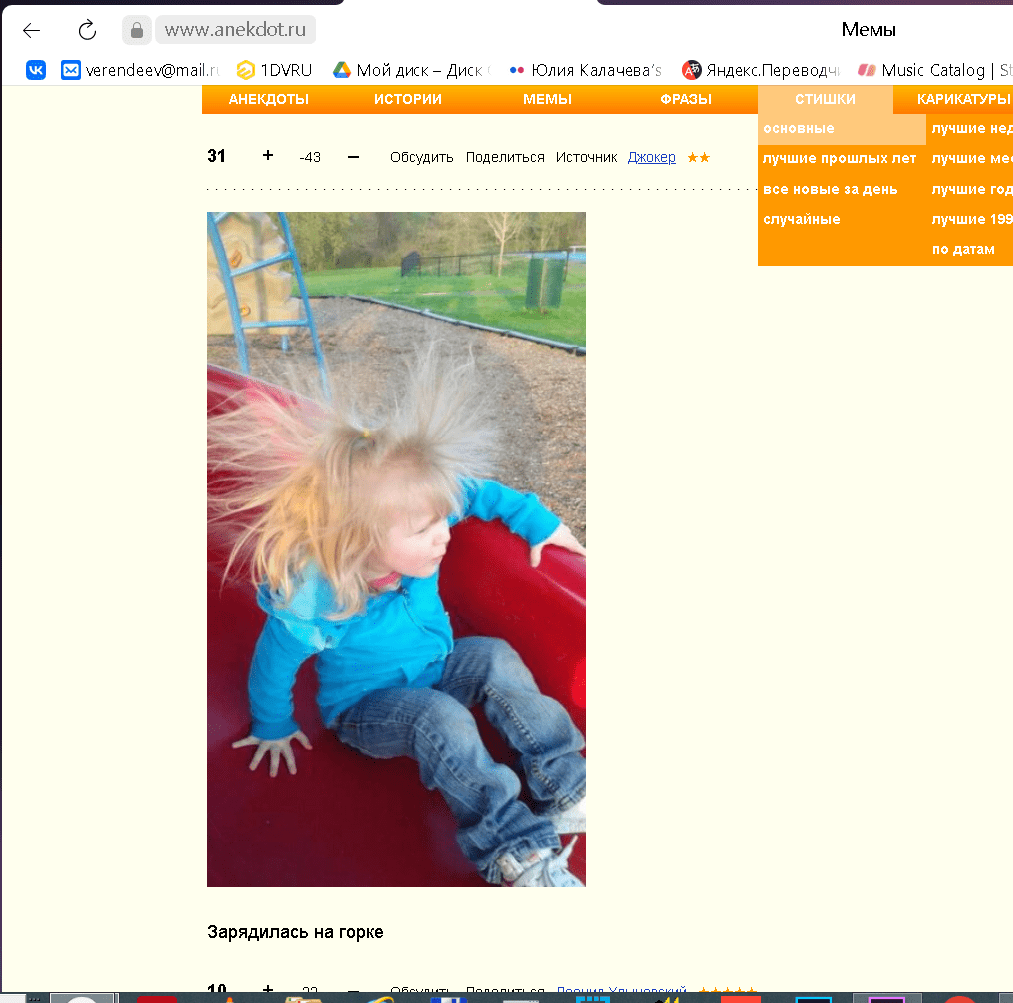Open the Google Drive 'Мой диск' bookmark
1013x1003 pixels.
[411, 70]
